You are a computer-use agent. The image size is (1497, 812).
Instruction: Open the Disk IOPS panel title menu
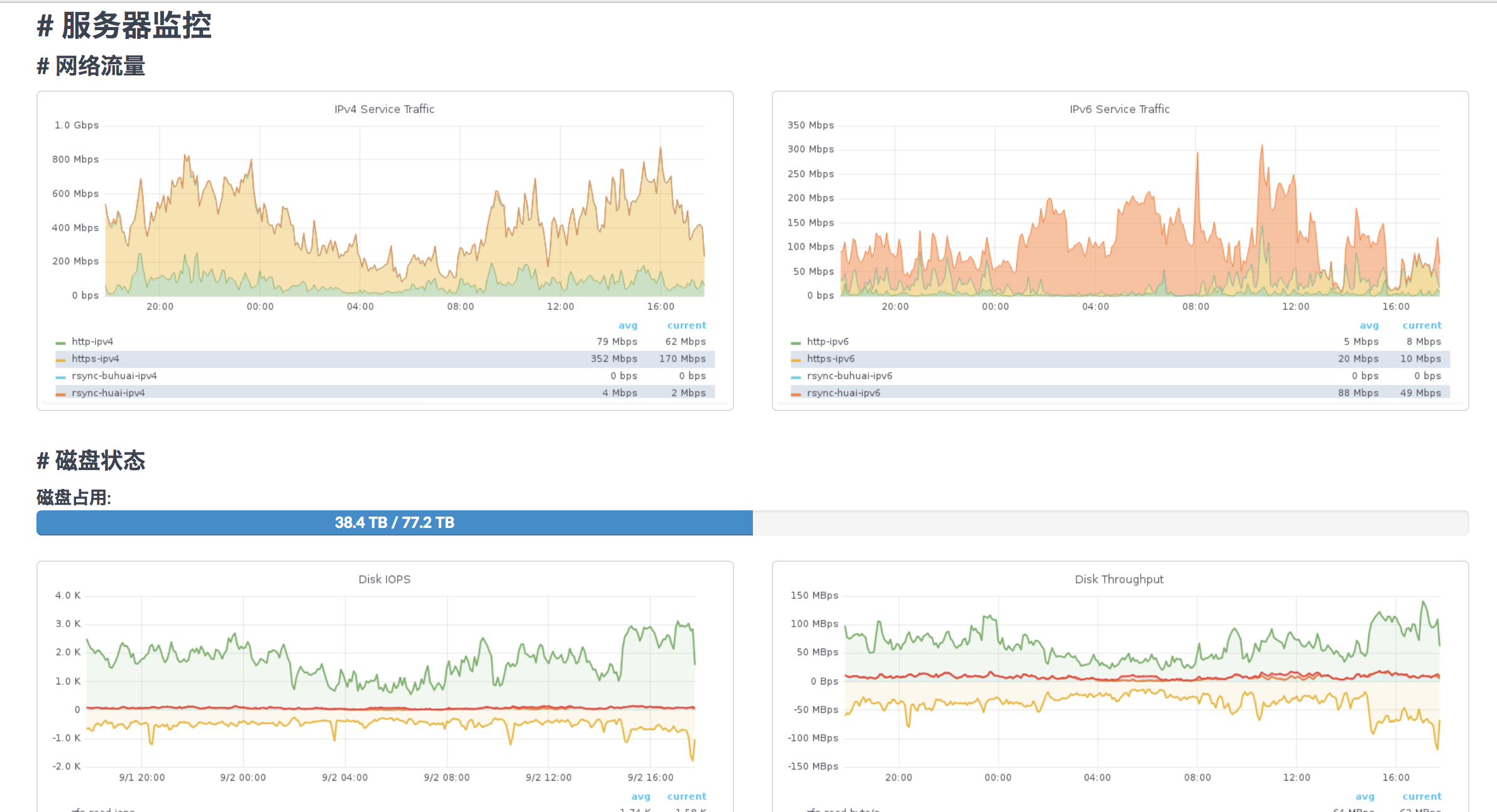[x=385, y=579]
